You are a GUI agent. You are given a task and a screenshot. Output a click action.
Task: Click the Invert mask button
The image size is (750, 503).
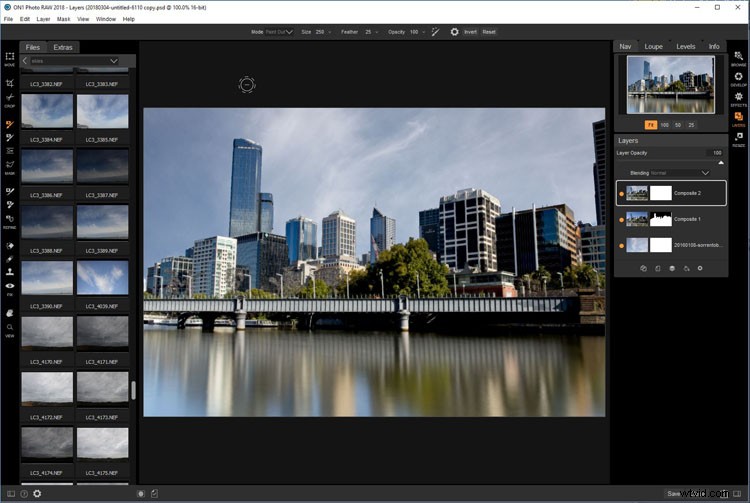(470, 32)
